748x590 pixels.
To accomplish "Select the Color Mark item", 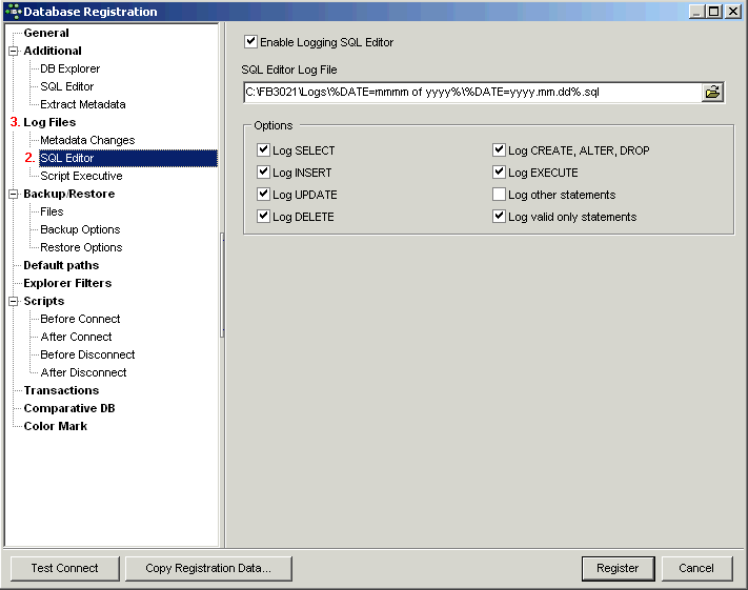I will pyautogui.click(x=55, y=426).
